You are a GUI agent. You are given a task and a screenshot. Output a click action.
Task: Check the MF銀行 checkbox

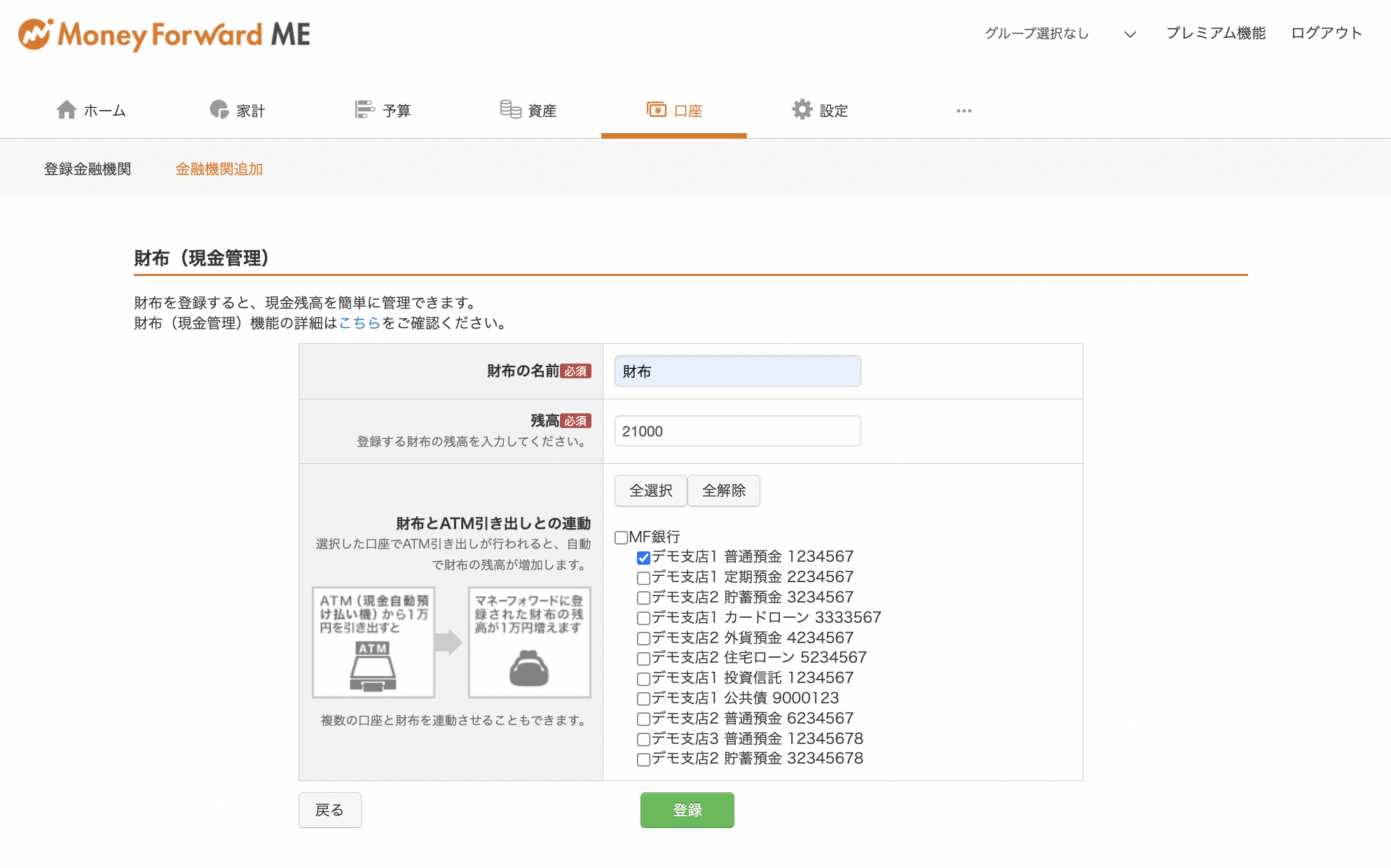pos(621,537)
